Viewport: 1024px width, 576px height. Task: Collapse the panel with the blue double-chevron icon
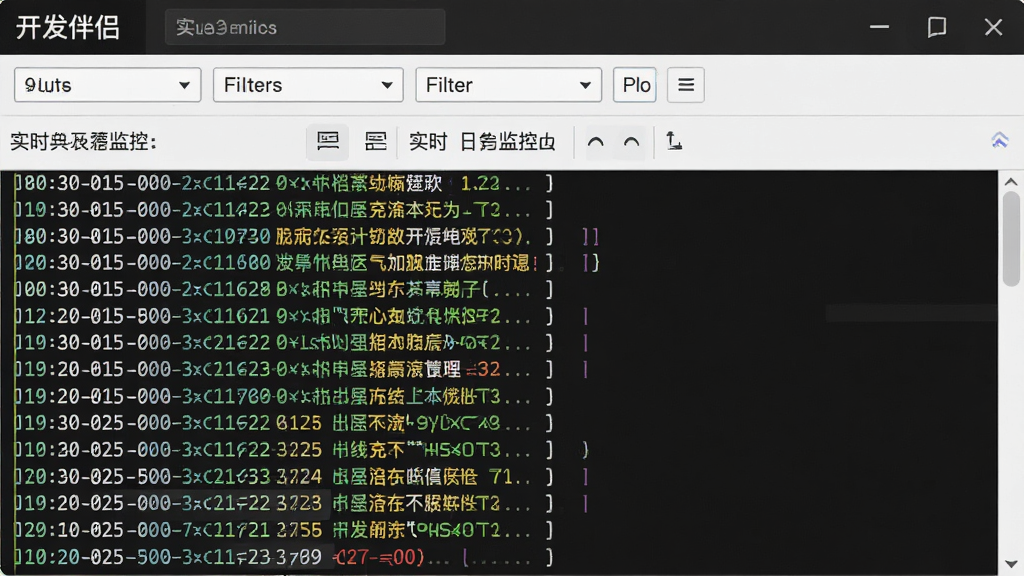click(999, 140)
